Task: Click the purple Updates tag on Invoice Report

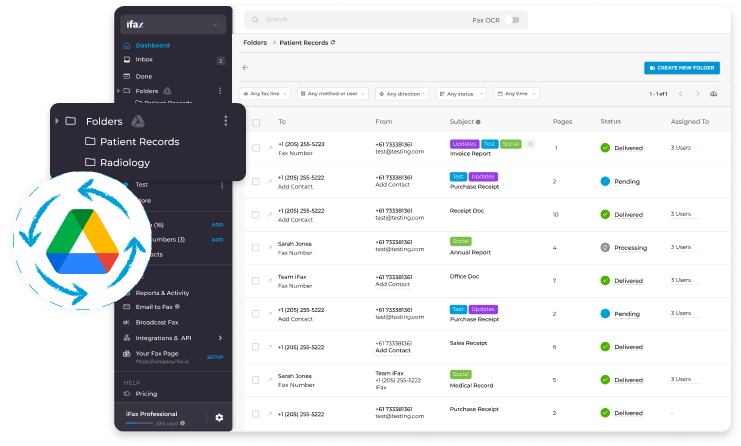Action: (465, 144)
